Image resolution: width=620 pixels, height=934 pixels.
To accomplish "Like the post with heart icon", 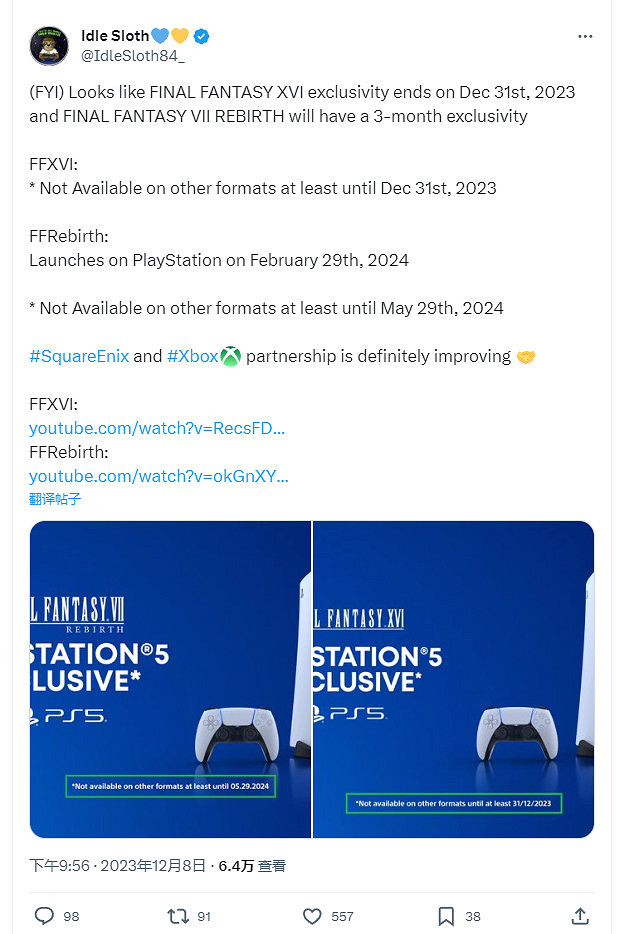I will pyautogui.click(x=312, y=915).
